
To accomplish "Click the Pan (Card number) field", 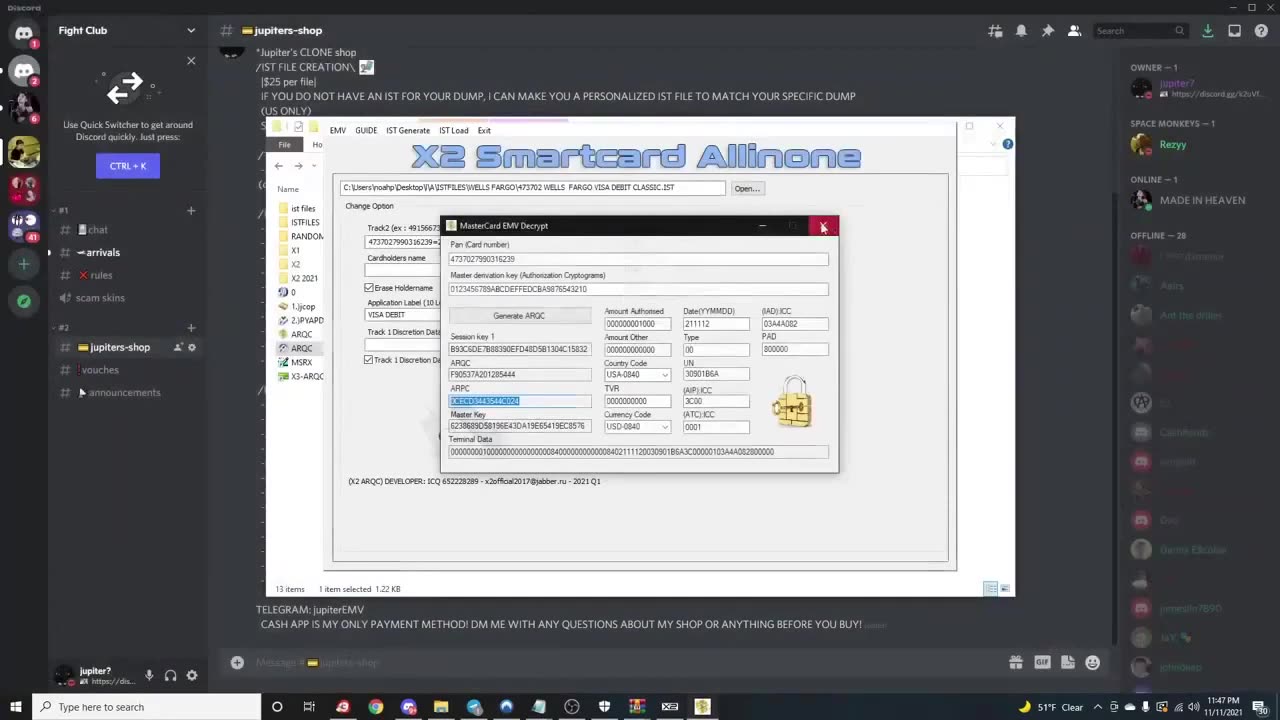I will coord(639,260).
